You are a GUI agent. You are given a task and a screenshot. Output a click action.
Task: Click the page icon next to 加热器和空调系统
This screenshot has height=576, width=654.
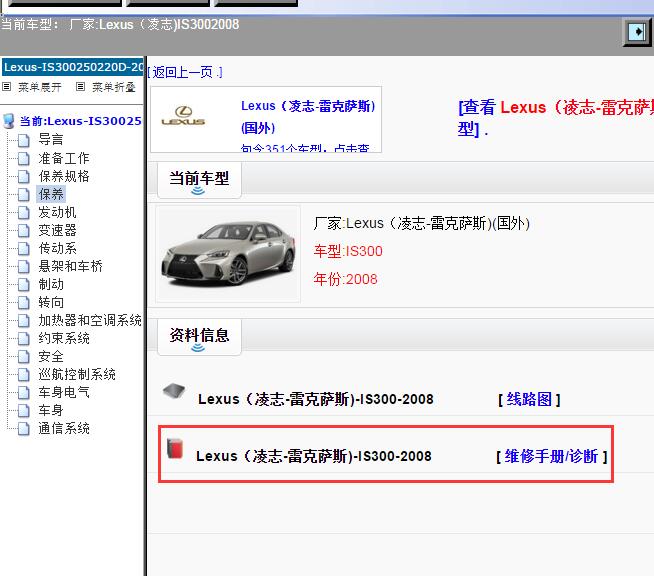click(24, 321)
